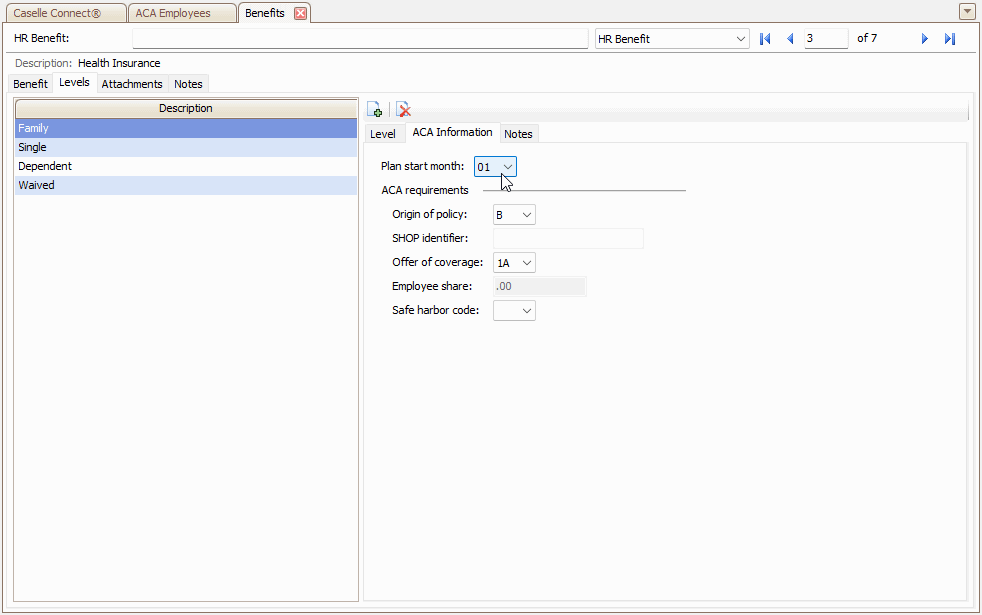Click the HR Benefit search field
982x615 pixels.
tap(360, 39)
